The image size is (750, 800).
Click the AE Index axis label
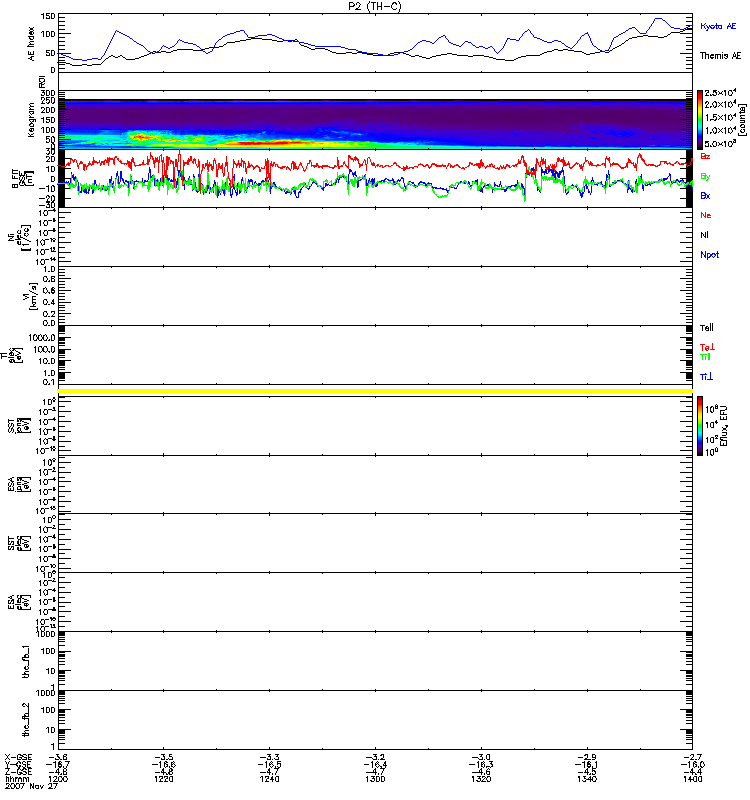coord(31,44)
